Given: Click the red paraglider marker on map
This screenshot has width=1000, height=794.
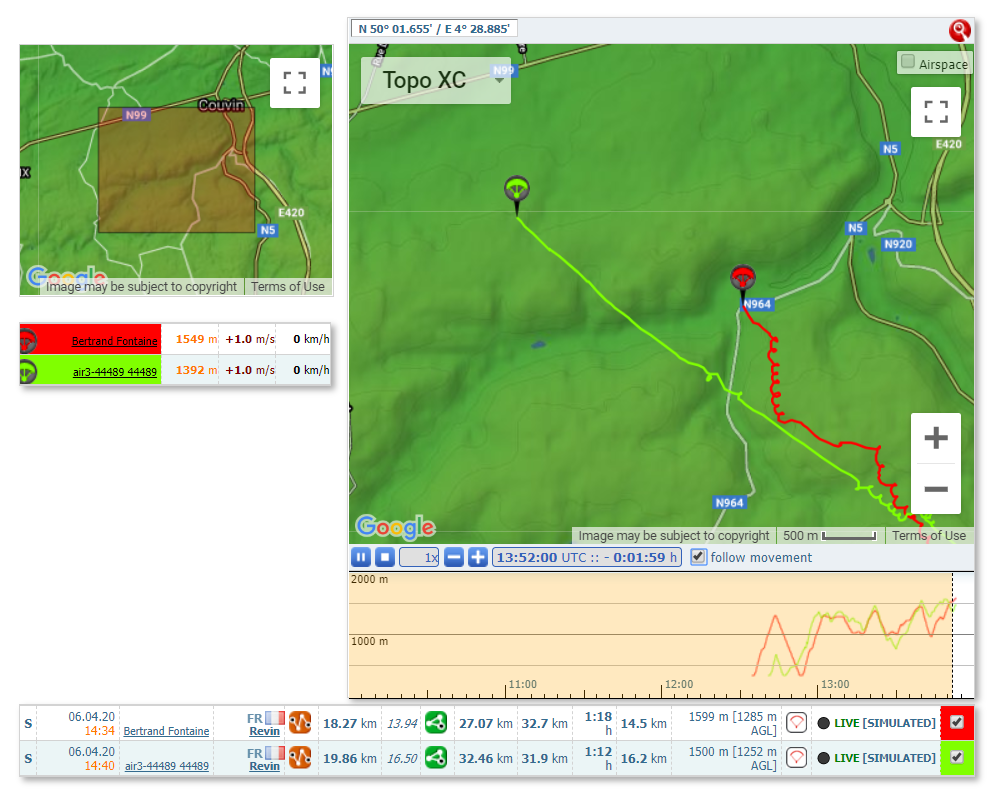Looking at the screenshot, I should pyautogui.click(x=742, y=279).
